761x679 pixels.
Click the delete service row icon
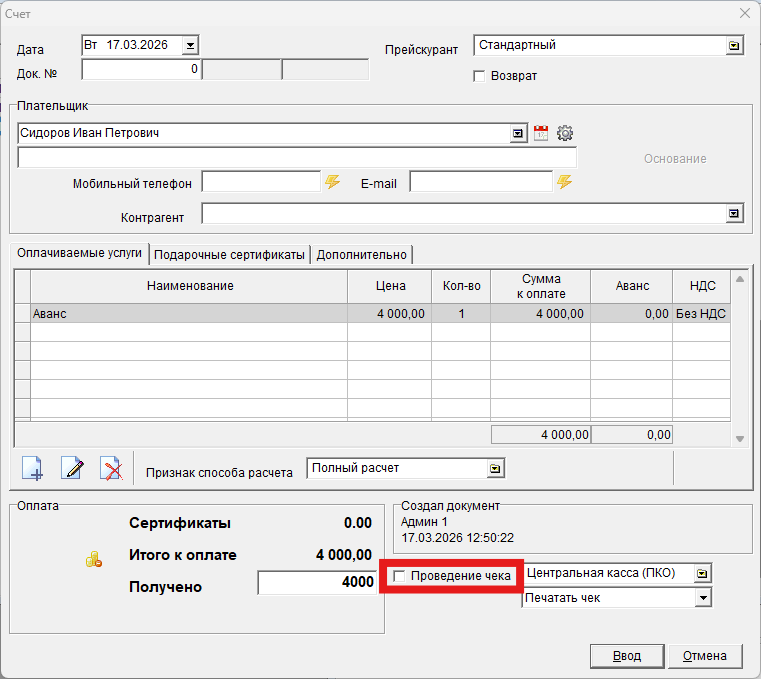point(111,468)
